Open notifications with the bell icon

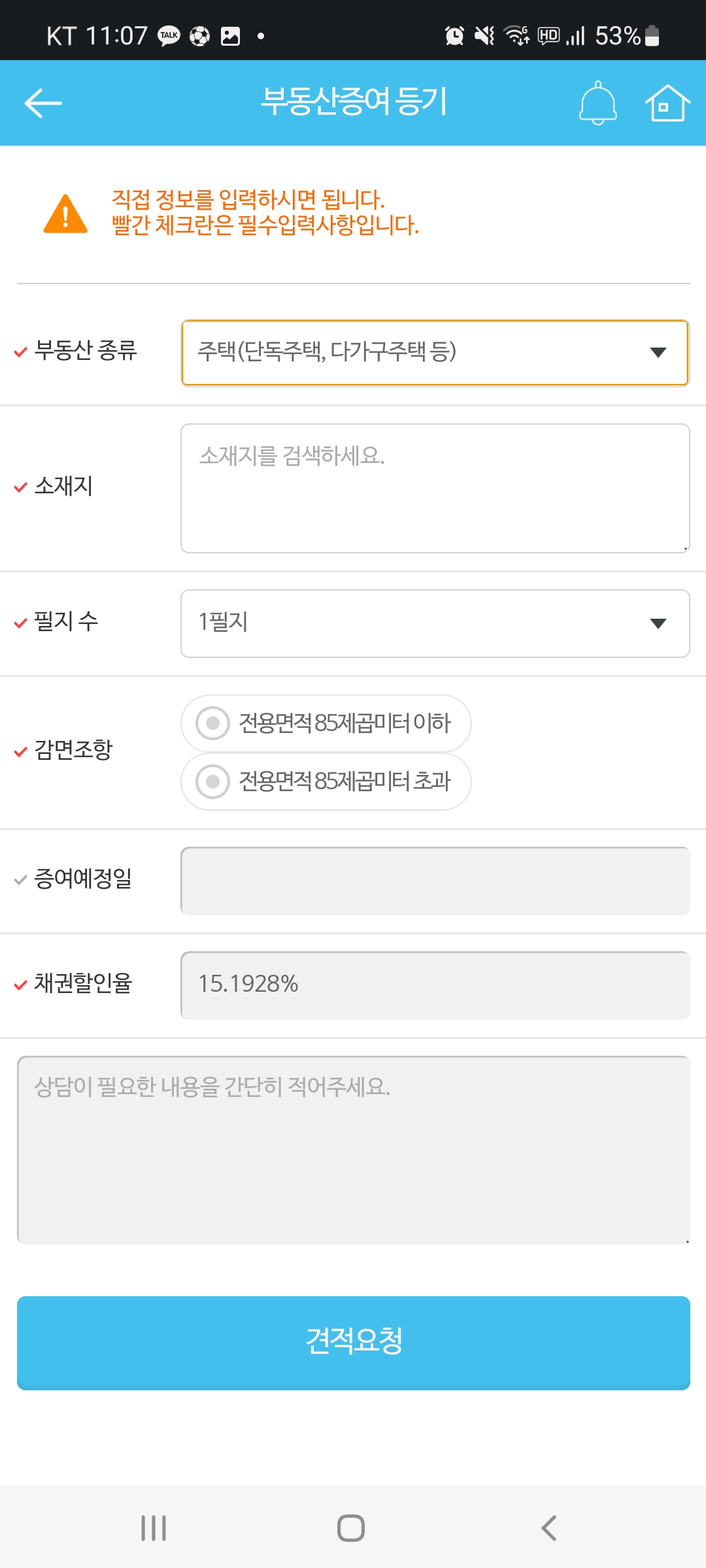coord(597,103)
